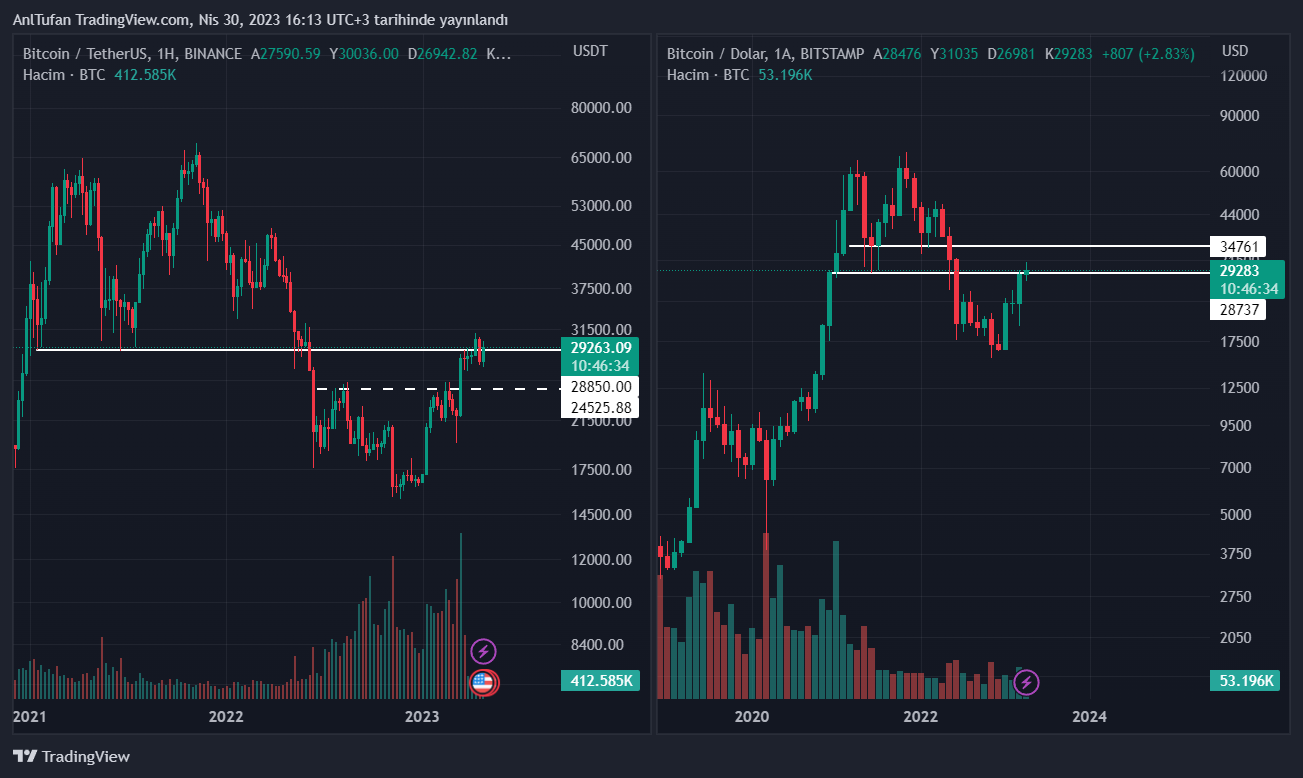
Task: Click the 53.196K volume label
Action: click(x=1246, y=681)
